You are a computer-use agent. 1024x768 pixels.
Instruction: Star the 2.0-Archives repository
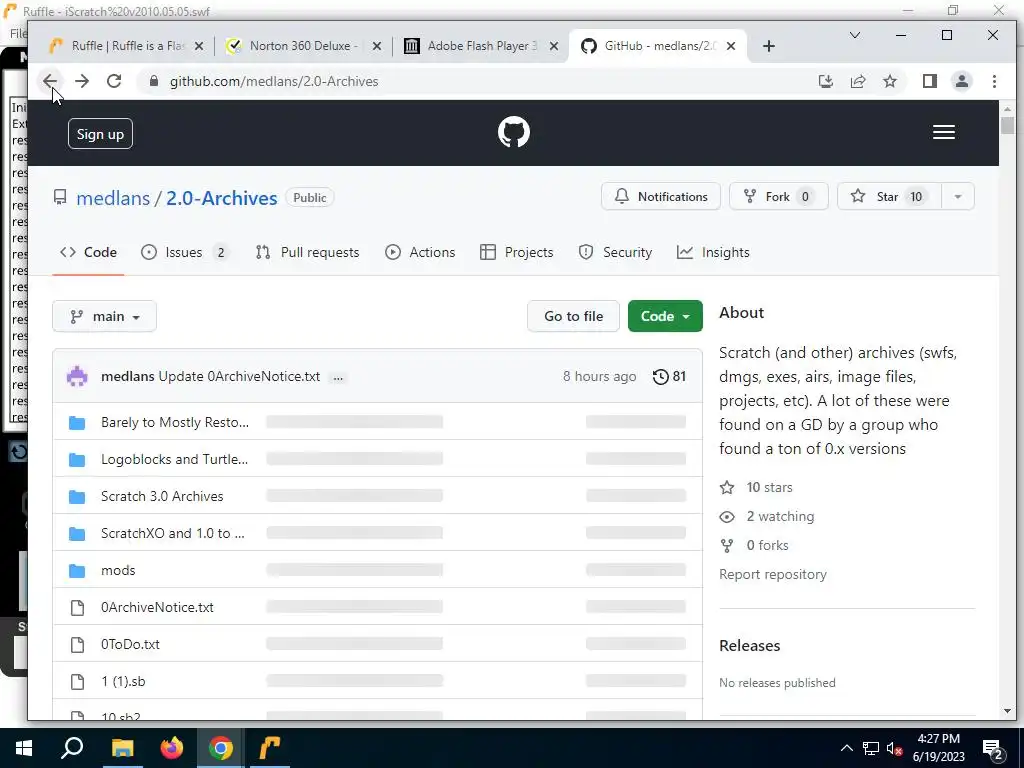pyautogui.click(x=889, y=197)
